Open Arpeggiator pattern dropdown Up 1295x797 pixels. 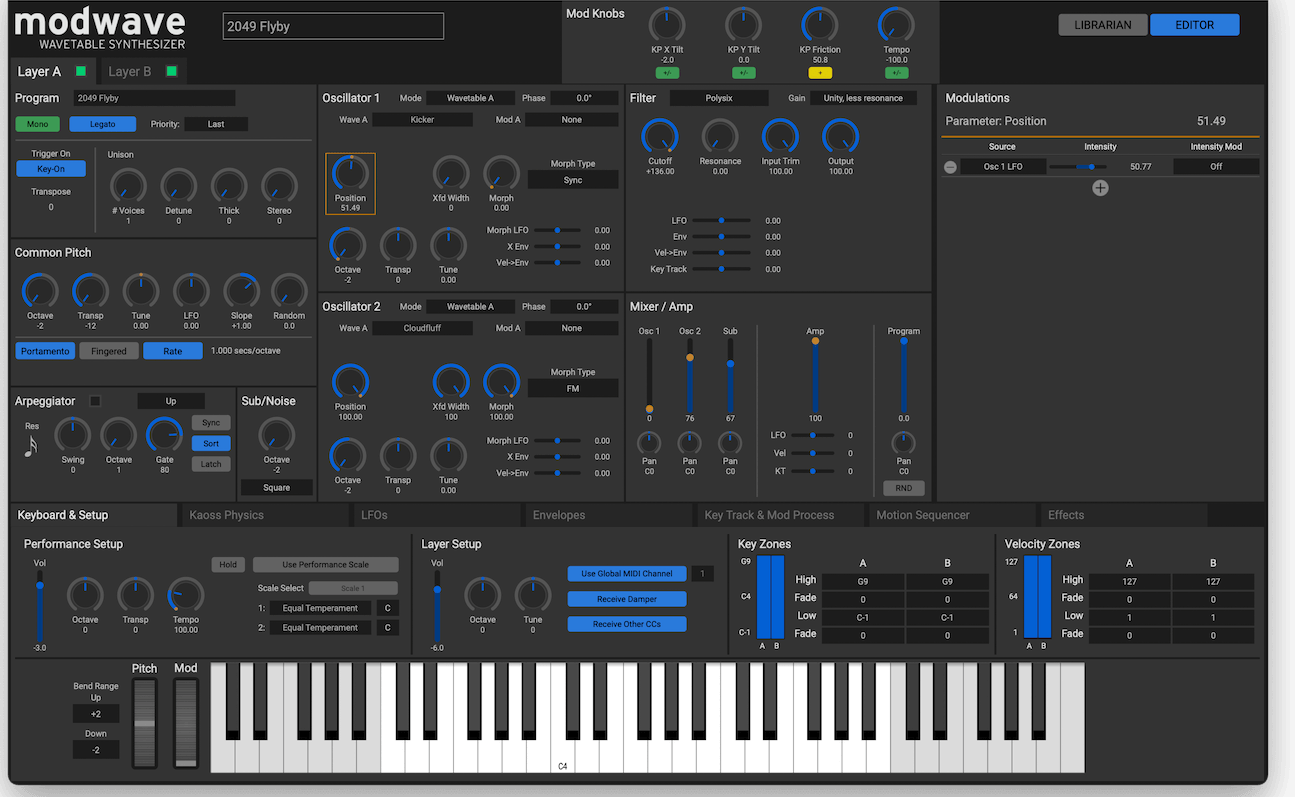click(171, 401)
